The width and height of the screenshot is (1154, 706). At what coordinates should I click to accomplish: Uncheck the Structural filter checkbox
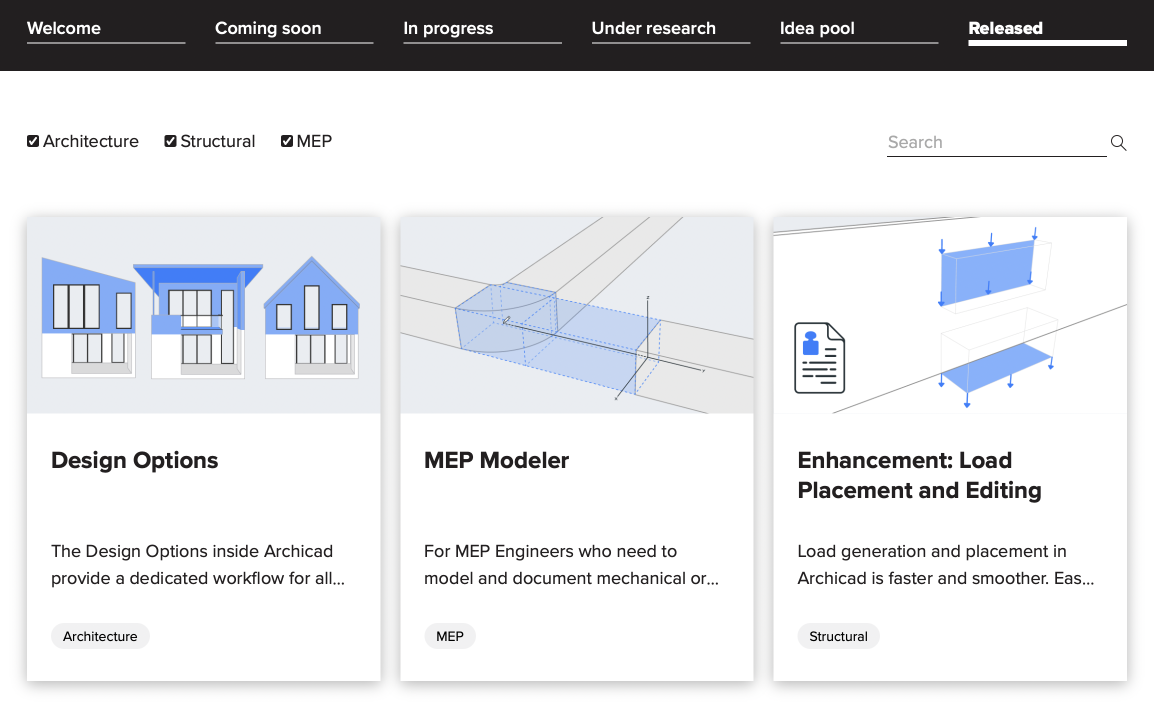pos(170,141)
